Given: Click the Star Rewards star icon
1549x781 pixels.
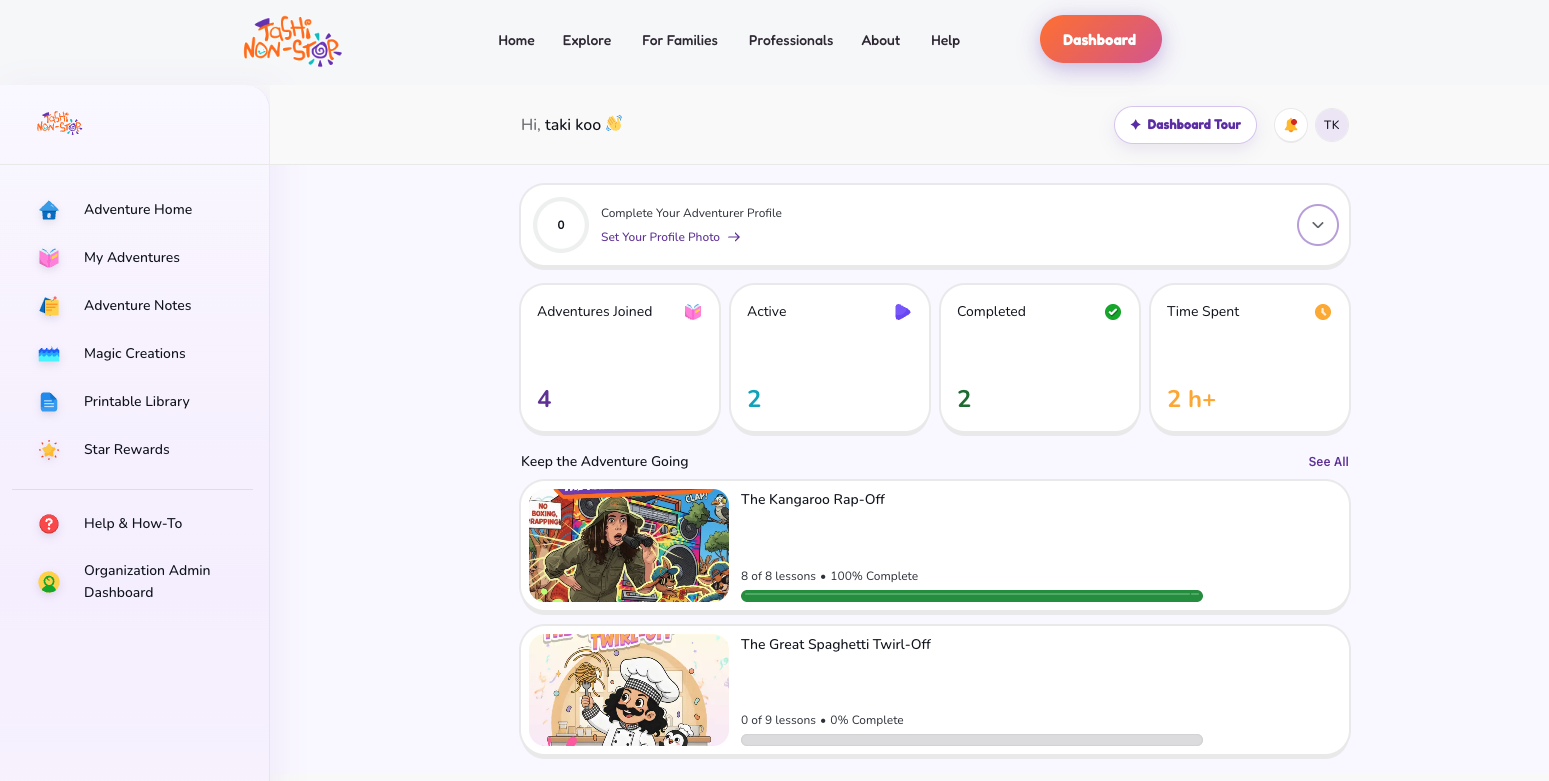Looking at the screenshot, I should (49, 450).
